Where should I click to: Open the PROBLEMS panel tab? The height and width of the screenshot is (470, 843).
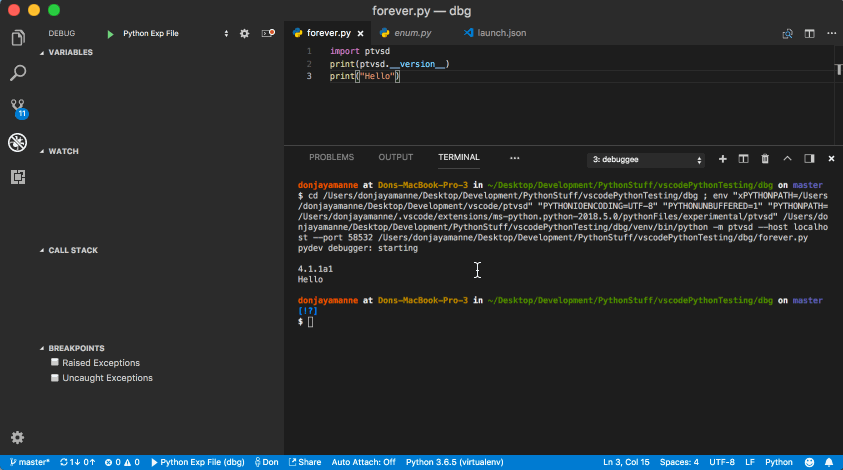click(x=331, y=158)
